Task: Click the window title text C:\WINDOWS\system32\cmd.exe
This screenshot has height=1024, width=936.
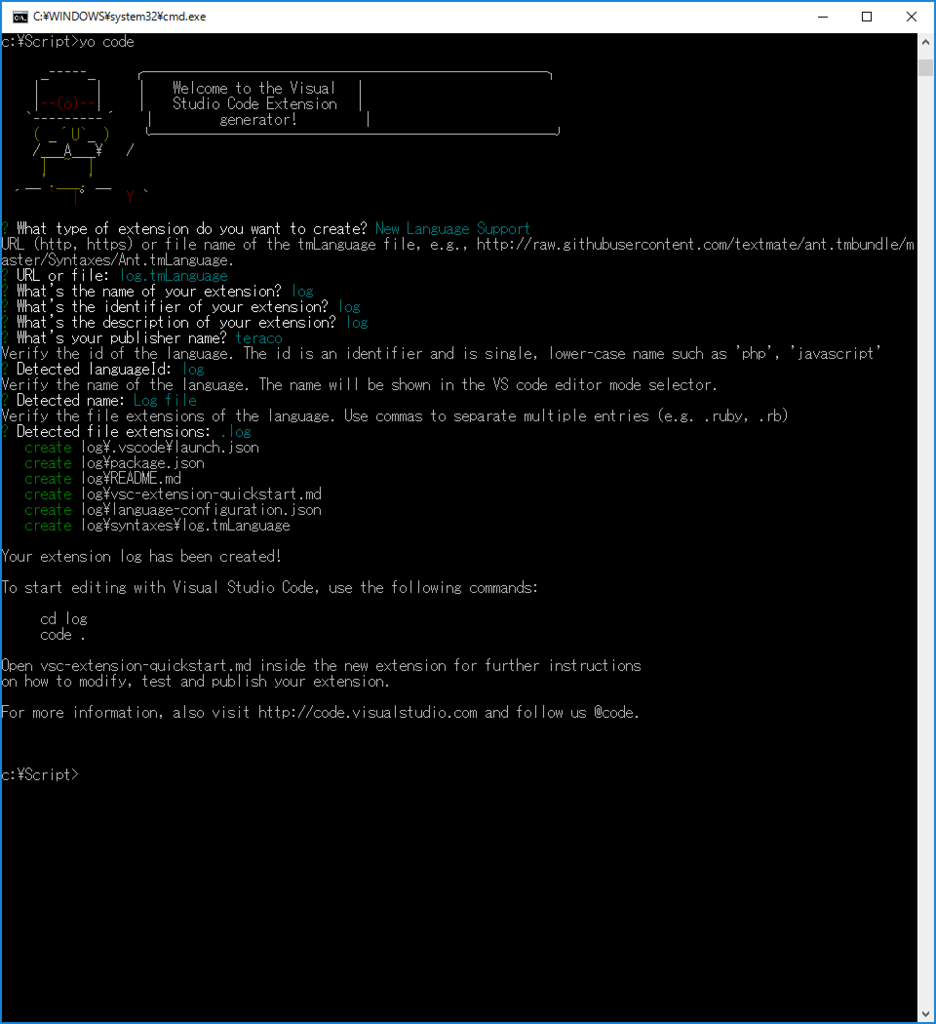Action: pos(120,16)
